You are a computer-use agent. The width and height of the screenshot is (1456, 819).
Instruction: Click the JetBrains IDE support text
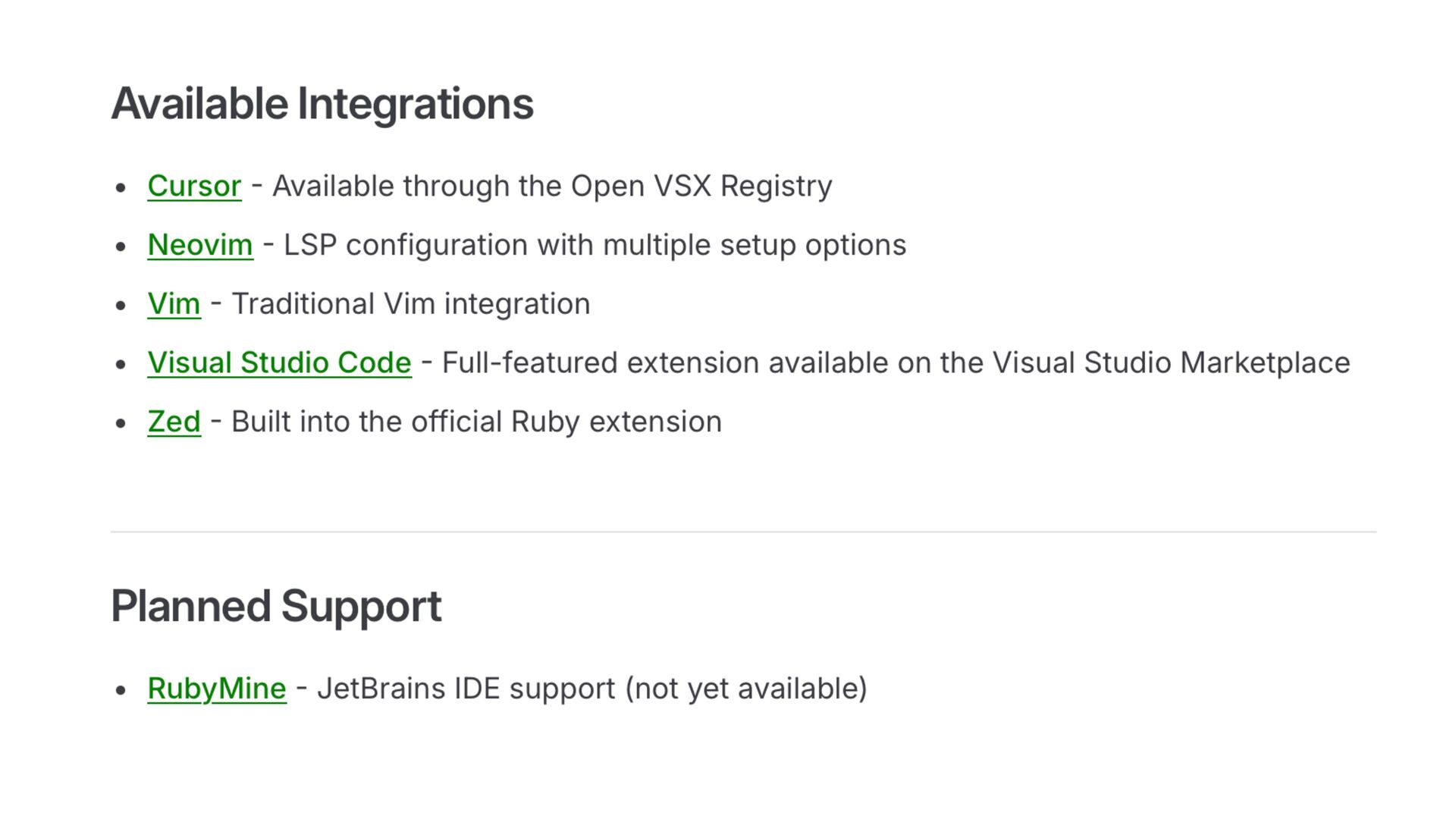[591, 689]
